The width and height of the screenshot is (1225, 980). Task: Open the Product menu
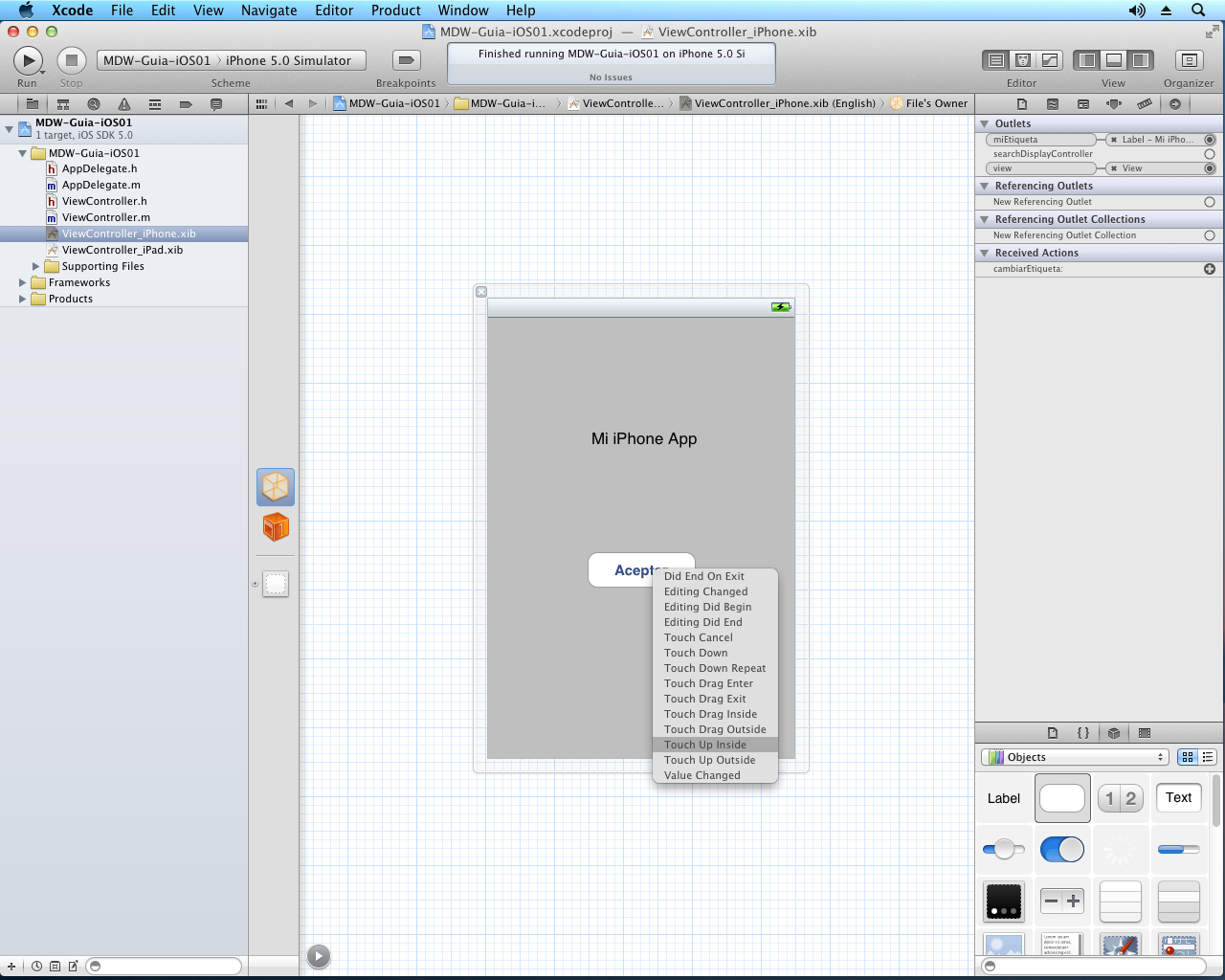[396, 11]
